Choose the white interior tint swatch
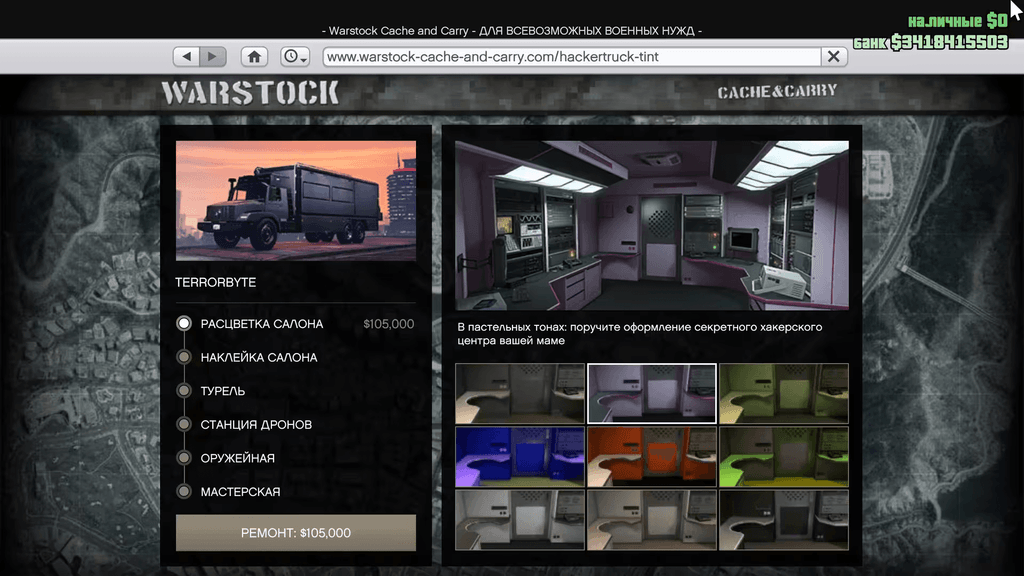The width and height of the screenshot is (1024, 576). pyautogui.click(x=520, y=520)
